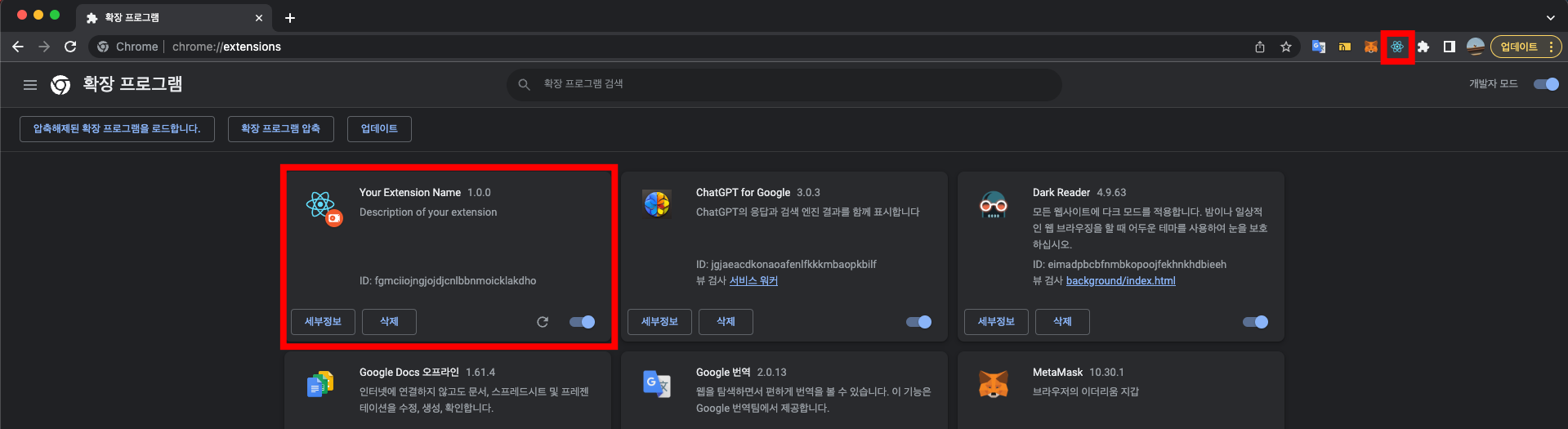This screenshot has height=429, width=1568.
Task: Go back with the left arrow
Action: pyautogui.click(x=18, y=47)
